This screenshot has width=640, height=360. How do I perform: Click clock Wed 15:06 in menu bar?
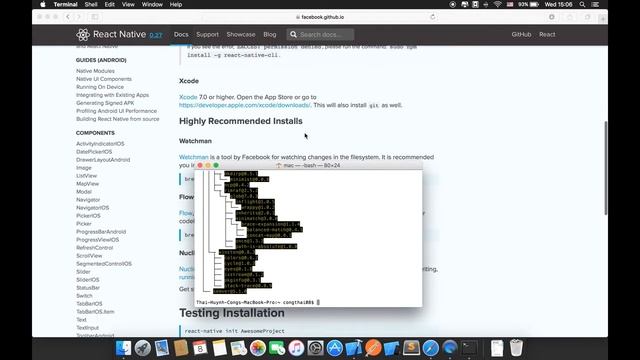click(558, 4)
